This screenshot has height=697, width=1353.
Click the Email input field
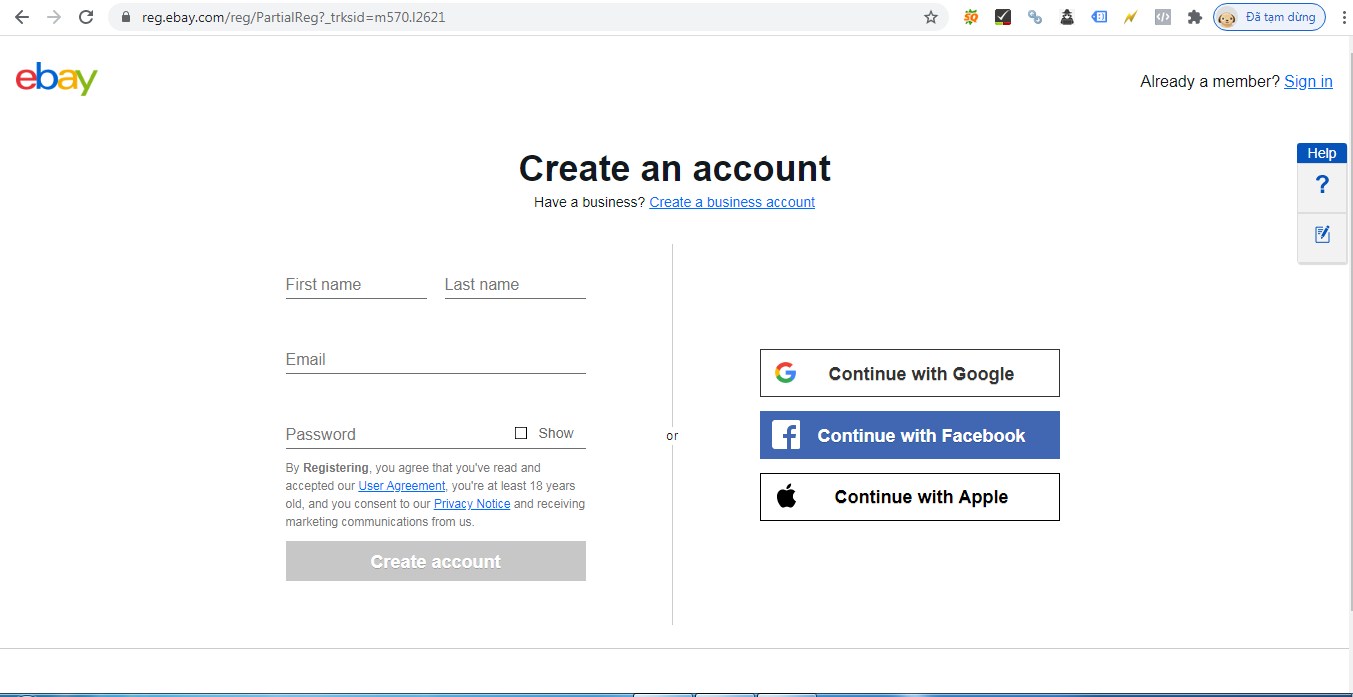435,360
